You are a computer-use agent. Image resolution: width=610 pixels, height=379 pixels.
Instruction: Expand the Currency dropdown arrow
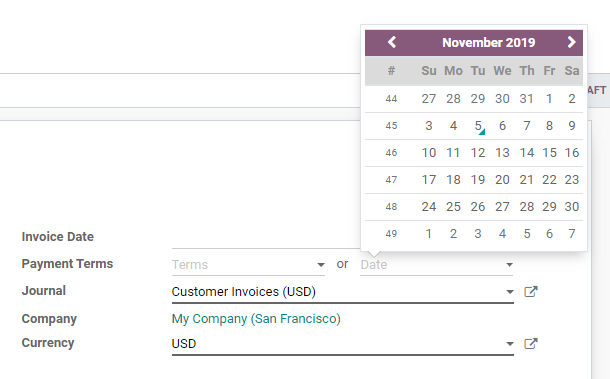[x=510, y=344]
